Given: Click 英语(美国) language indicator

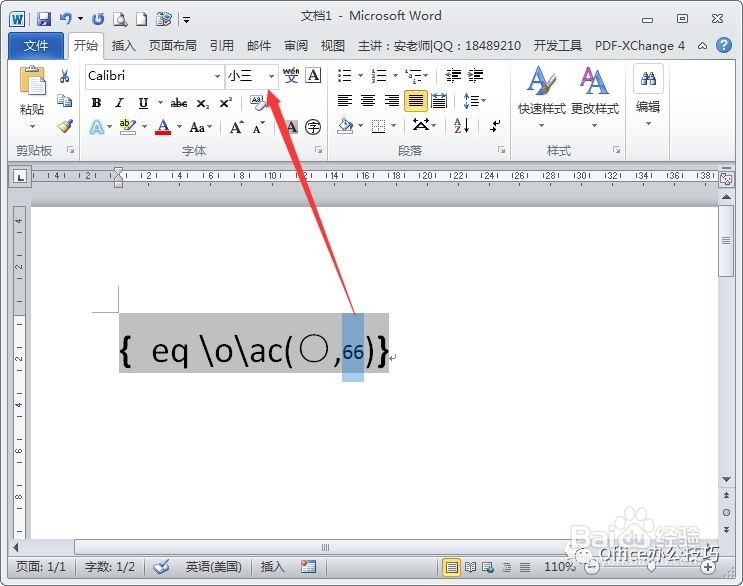Looking at the screenshot, I should pos(213,567).
